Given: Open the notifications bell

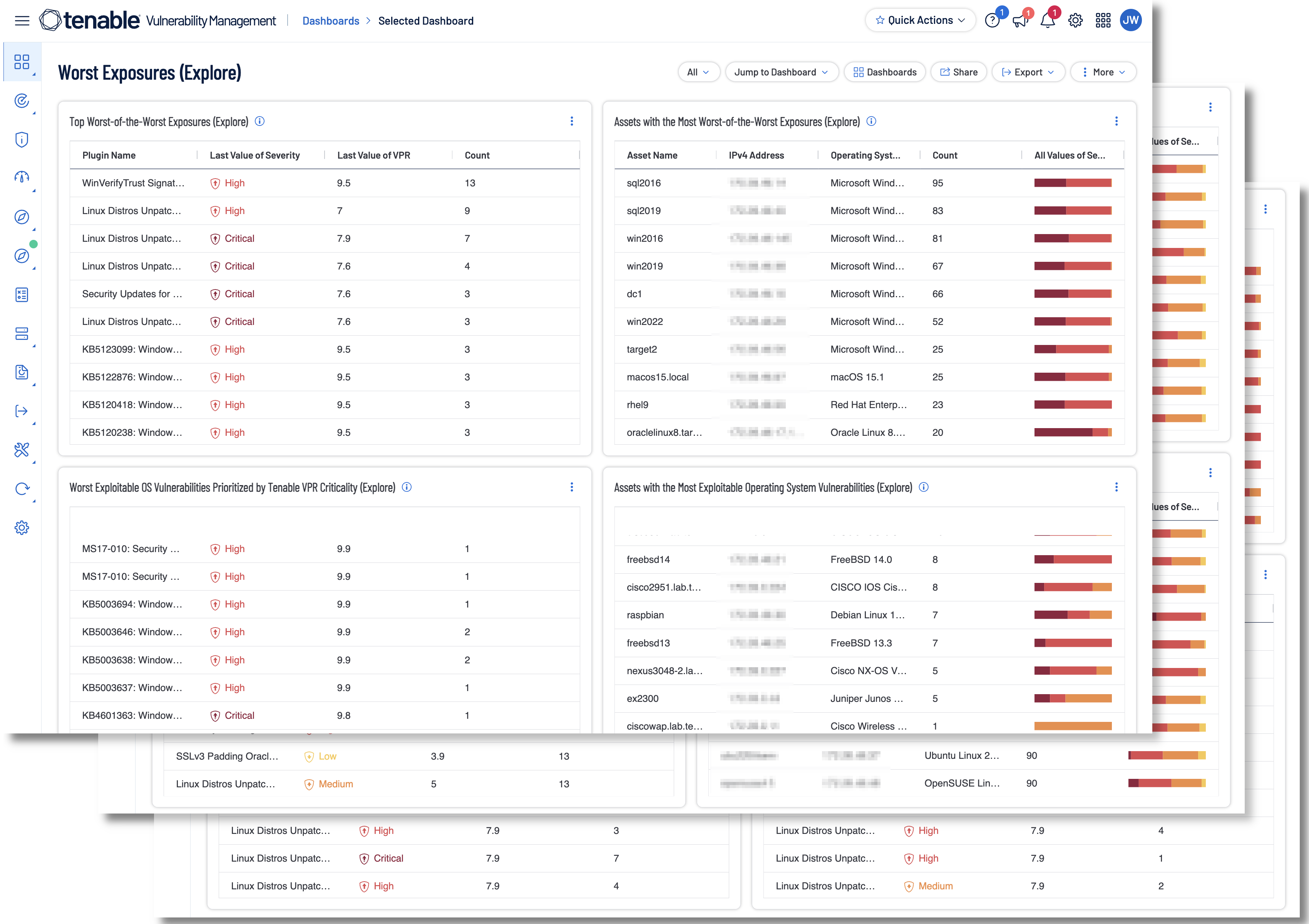Looking at the screenshot, I should [x=1047, y=21].
